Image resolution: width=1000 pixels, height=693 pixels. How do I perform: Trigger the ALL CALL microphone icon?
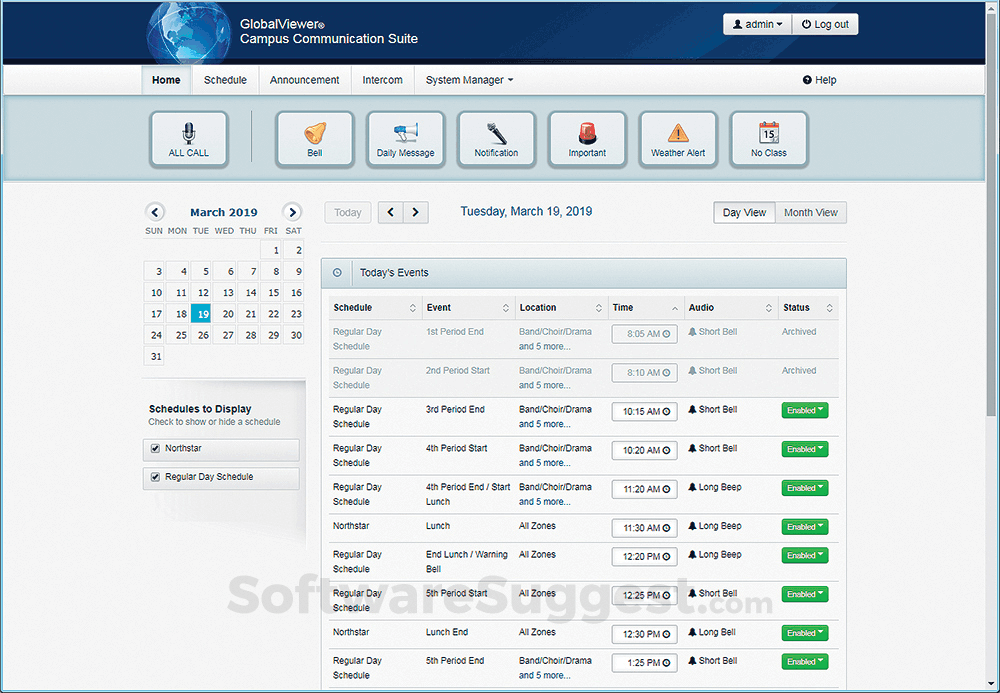pyautogui.click(x=189, y=133)
